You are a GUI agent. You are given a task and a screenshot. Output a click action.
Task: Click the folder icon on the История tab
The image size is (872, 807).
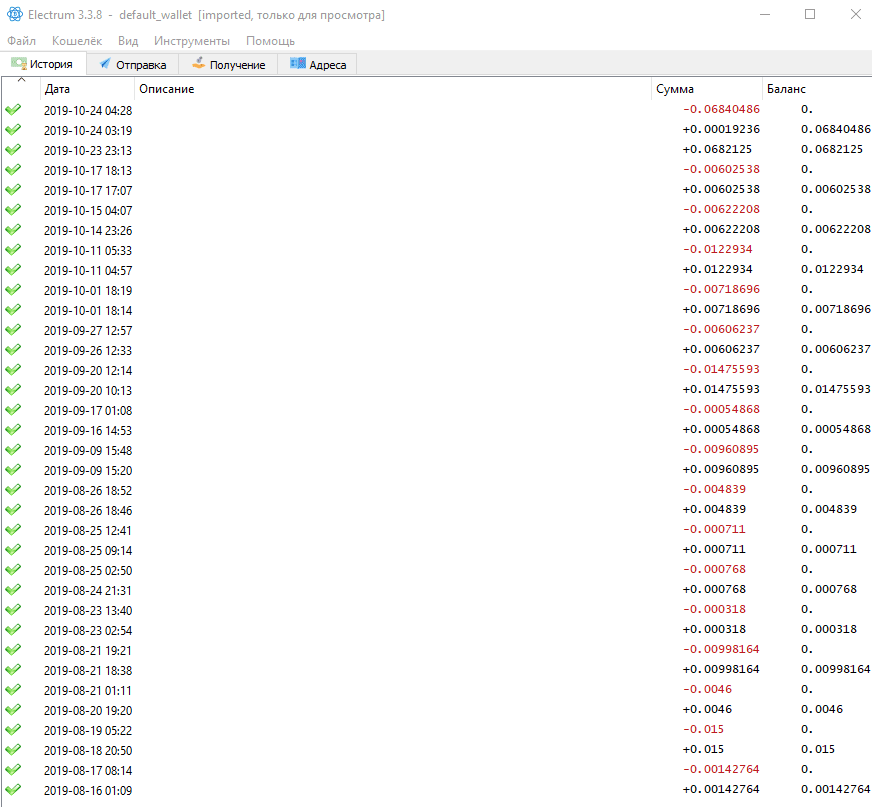click(18, 63)
